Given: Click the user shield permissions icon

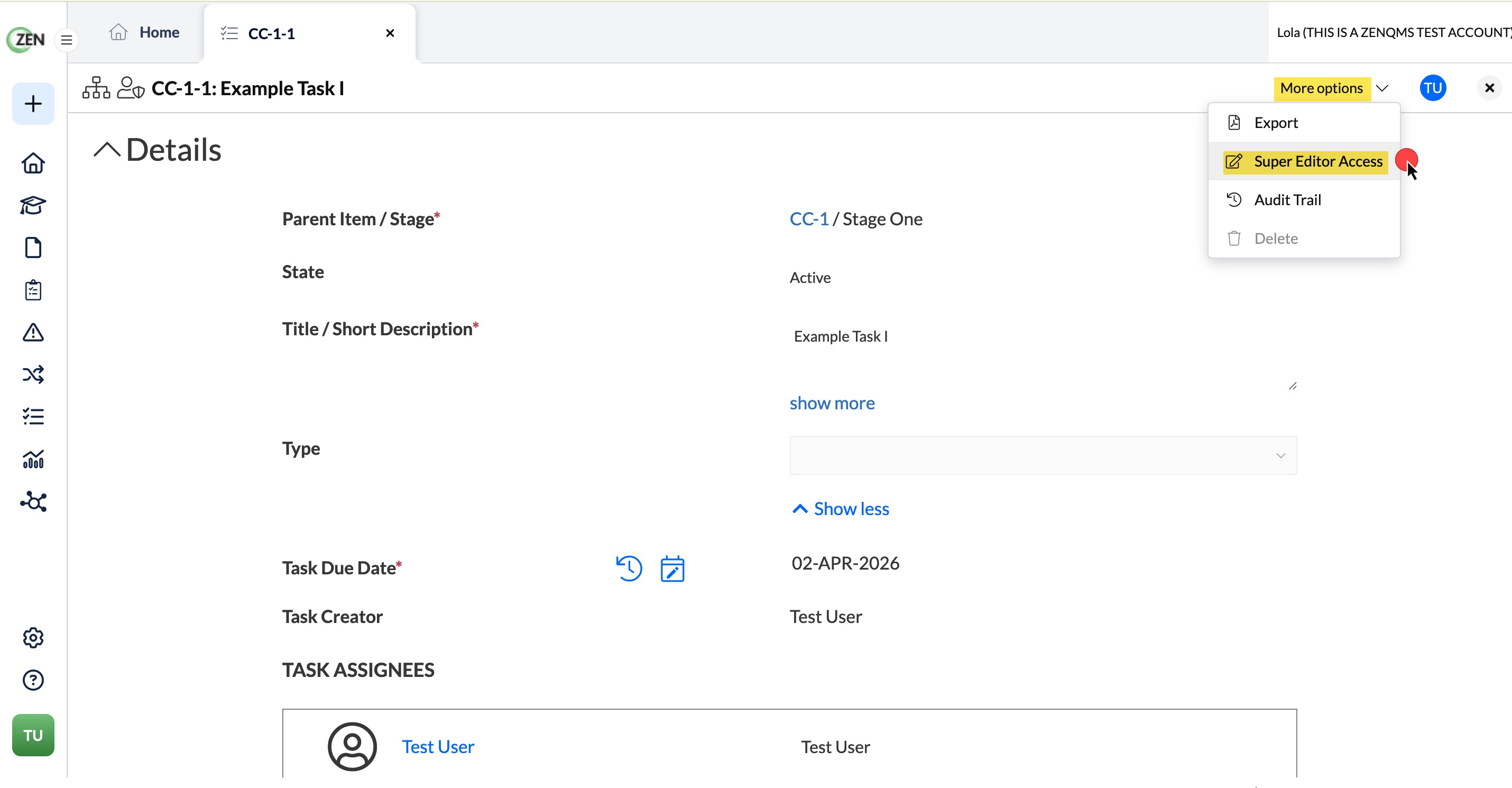Looking at the screenshot, I should click(130, 88).
